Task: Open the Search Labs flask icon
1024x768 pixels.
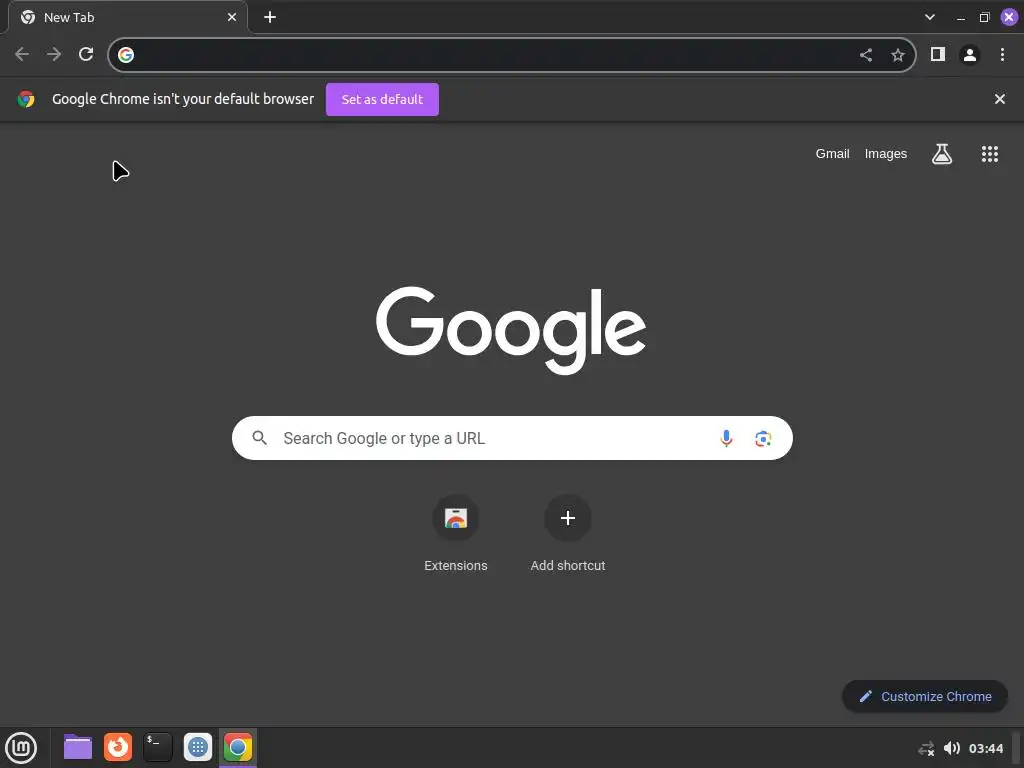Action: [942, 154]
